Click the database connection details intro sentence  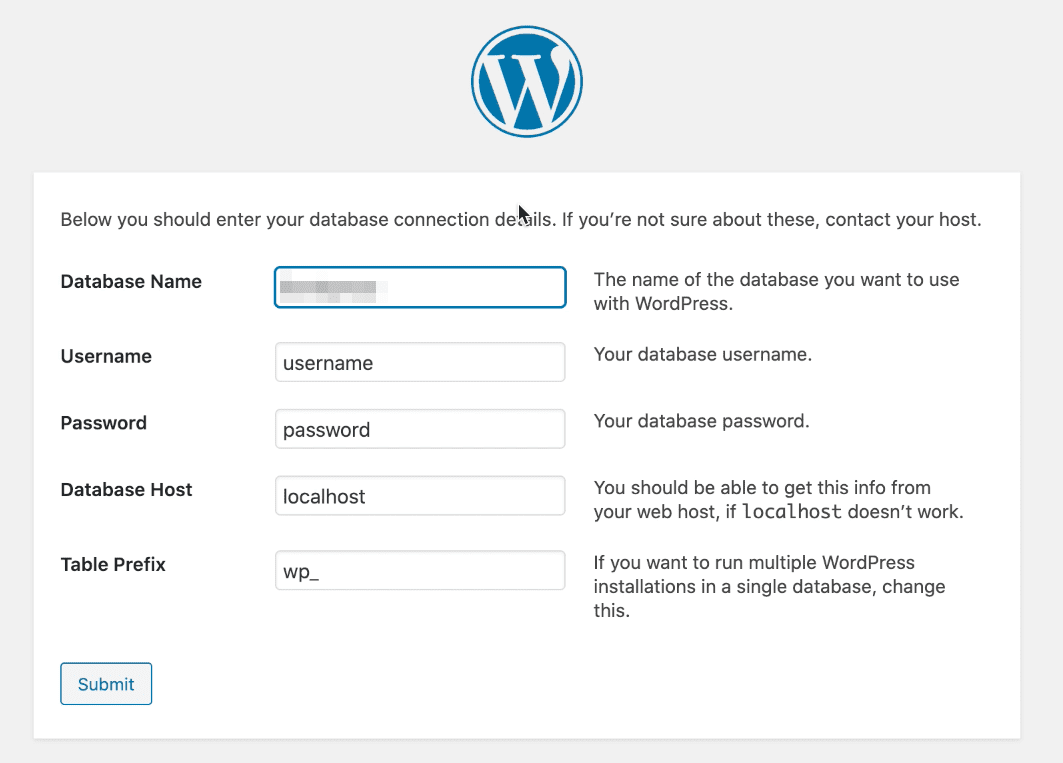pyautogui.click(x=520, y=219)
